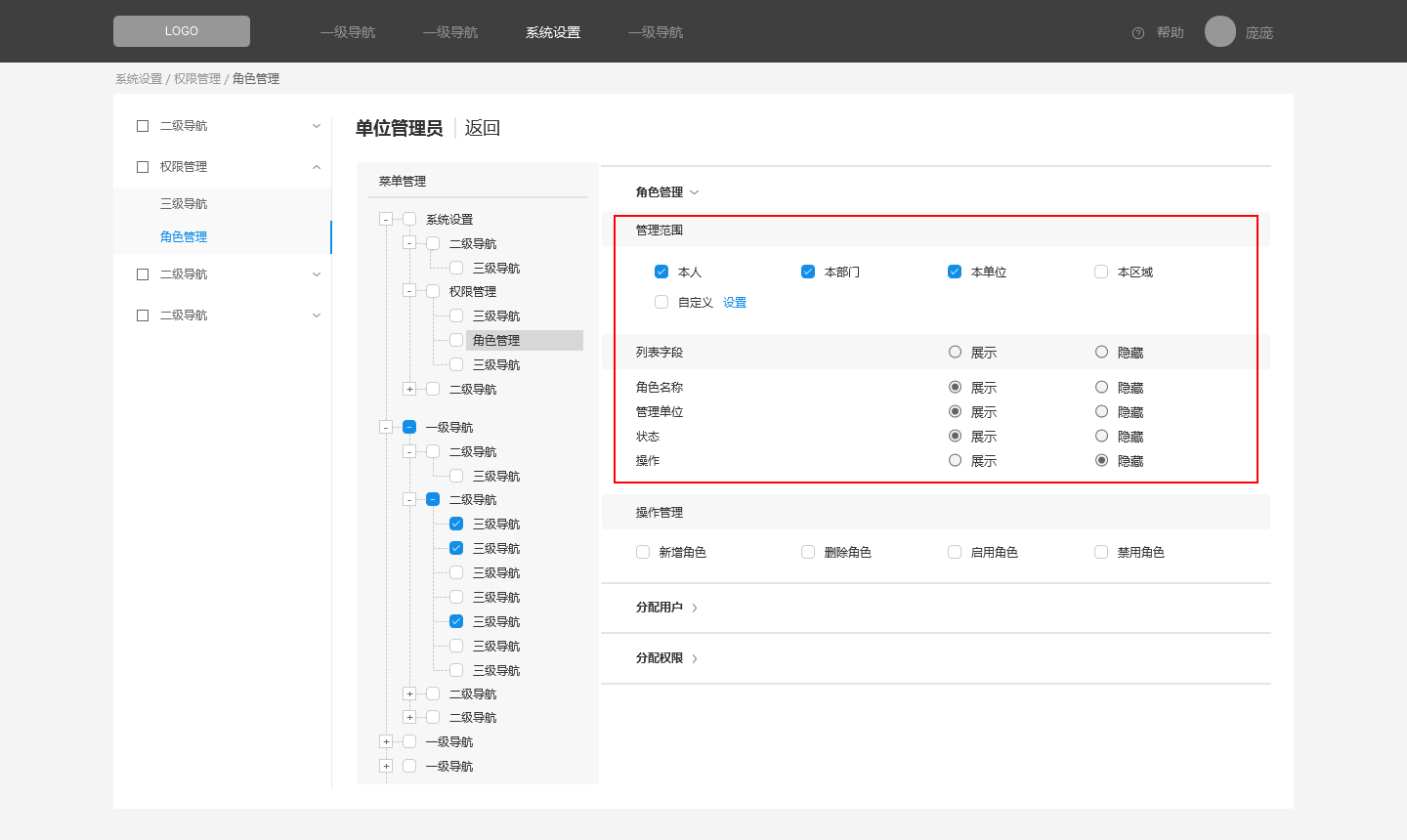Check the 删除角色 checkbox

click(808, 552)
